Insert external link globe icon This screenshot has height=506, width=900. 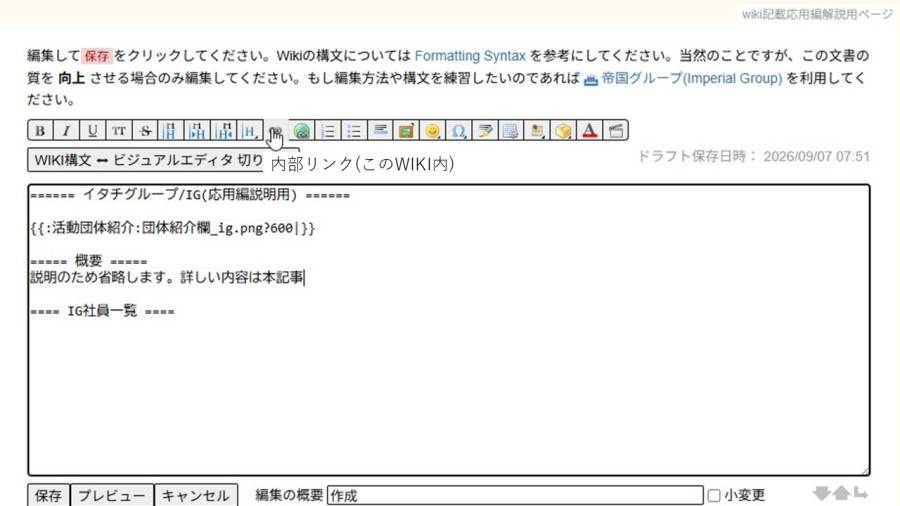pos(302,131)
